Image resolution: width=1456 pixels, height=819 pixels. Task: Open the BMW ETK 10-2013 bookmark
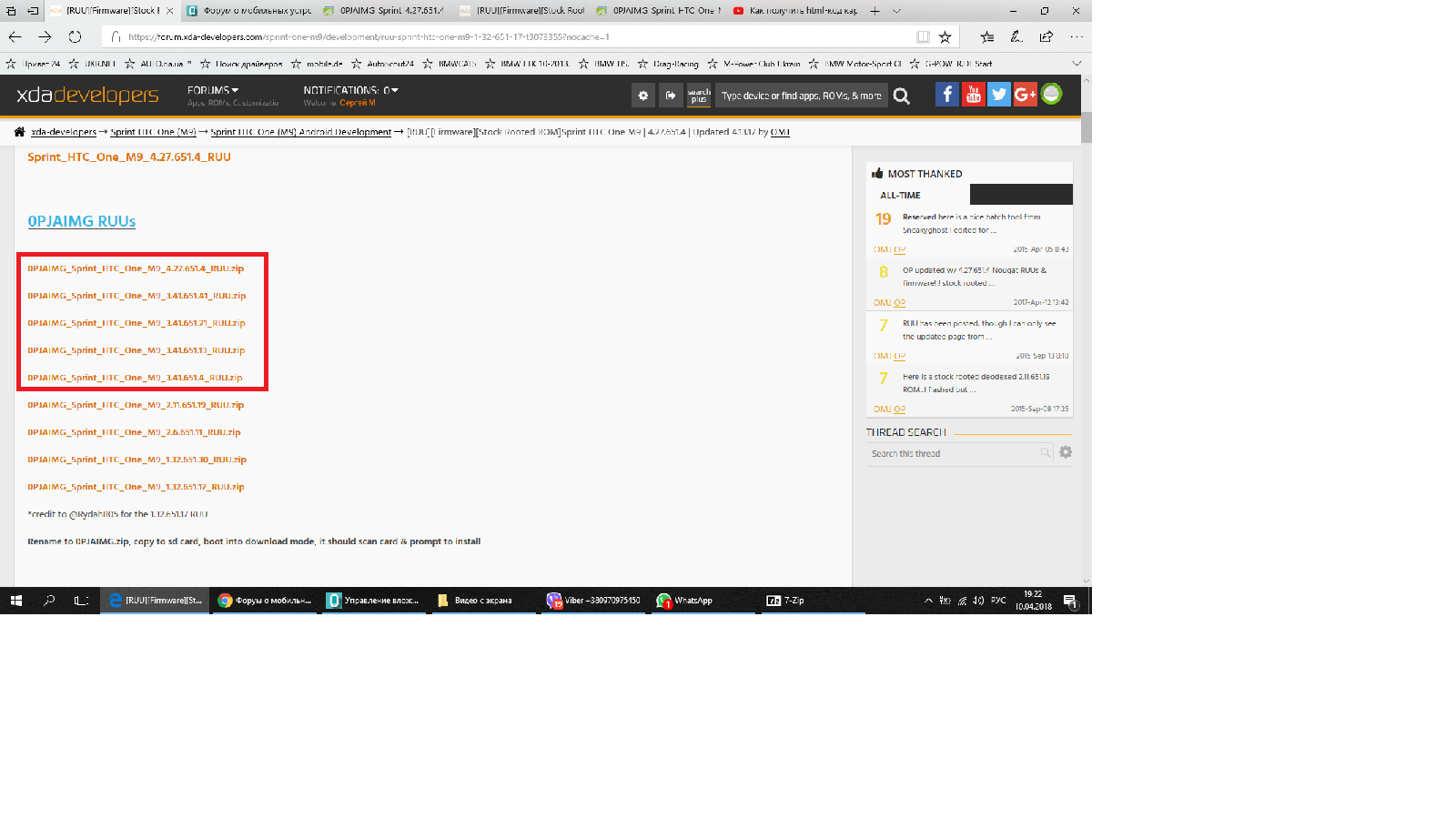click(x=528, y=64)
